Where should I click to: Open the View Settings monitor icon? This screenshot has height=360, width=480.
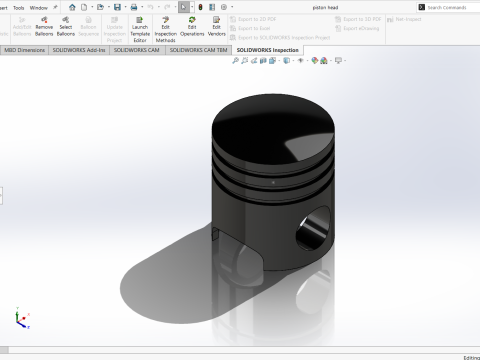(x=338, y=61)
